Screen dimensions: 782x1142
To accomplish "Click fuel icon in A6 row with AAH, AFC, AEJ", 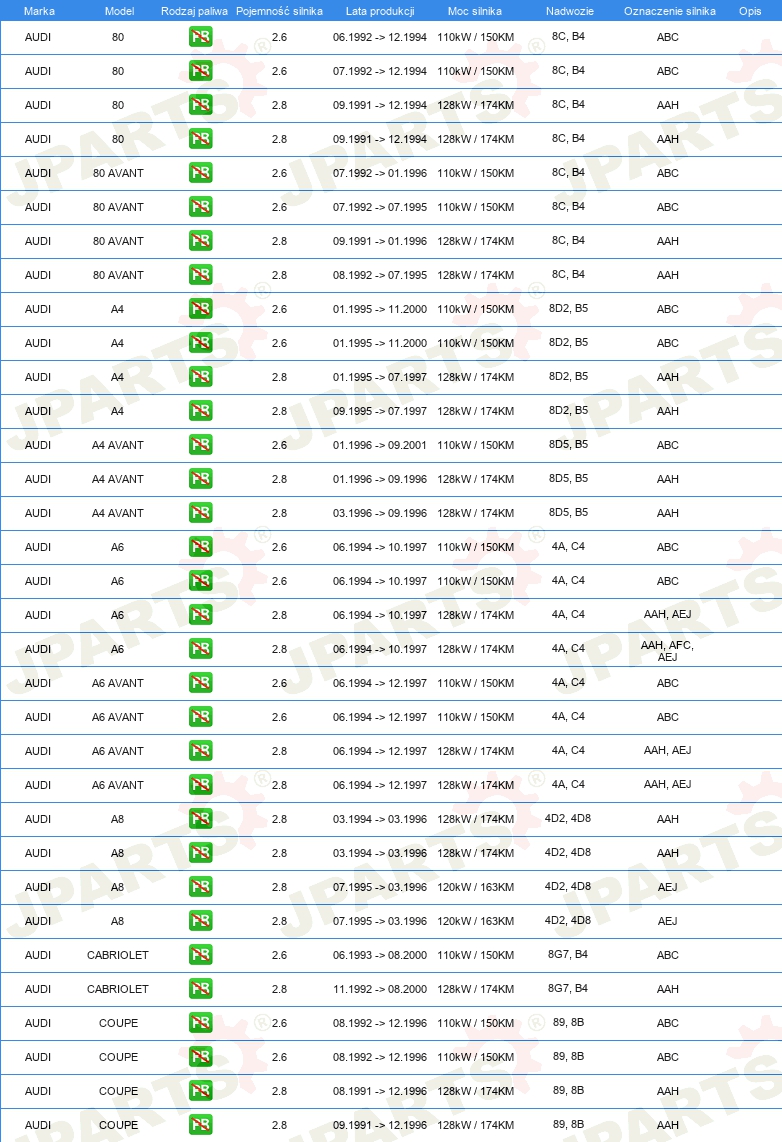I will [200, 648].
